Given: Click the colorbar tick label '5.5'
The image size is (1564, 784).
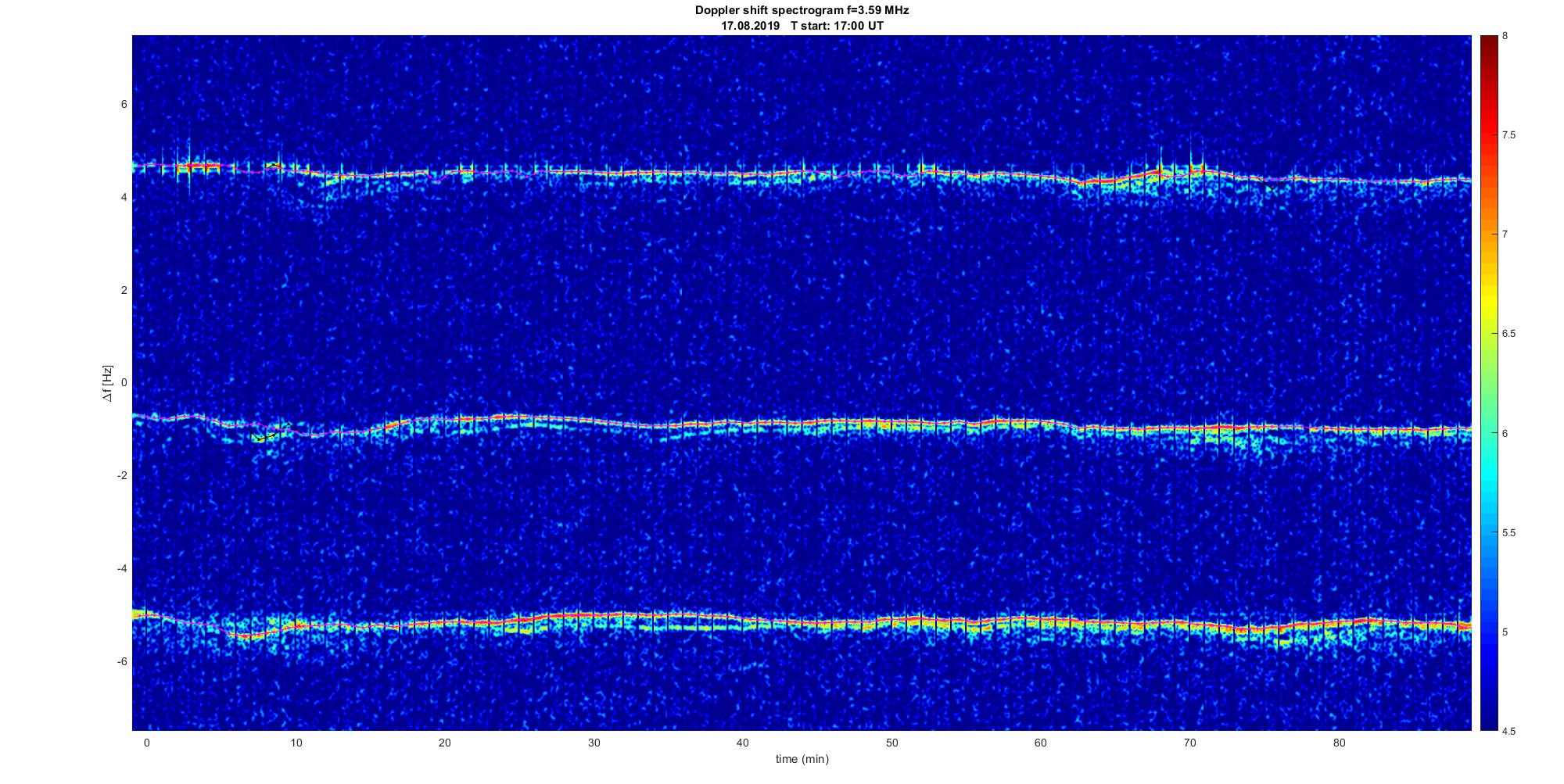Looking at the screenshot, I should pos(1508,533).
